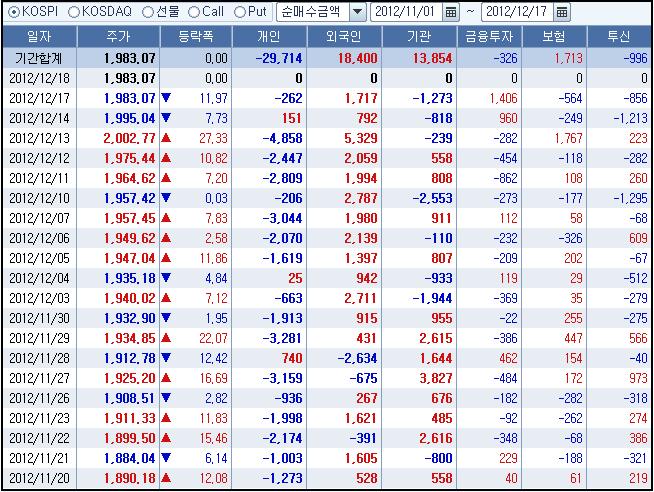Click the 일자 column header
This screenshot has width=654, height=492.
(x=40, y=37)
